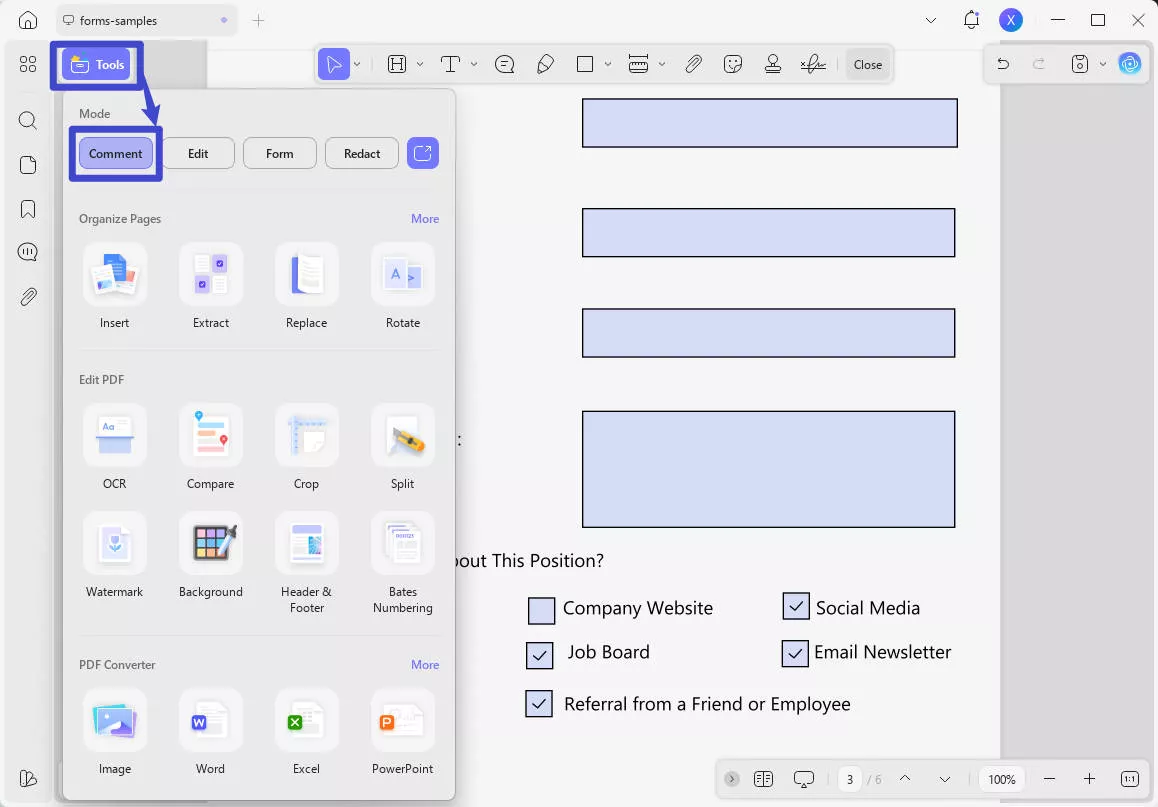This screenshot has height=807, width=1158.
Task: Apply a Stamp annotation
Action: point(773,63)
